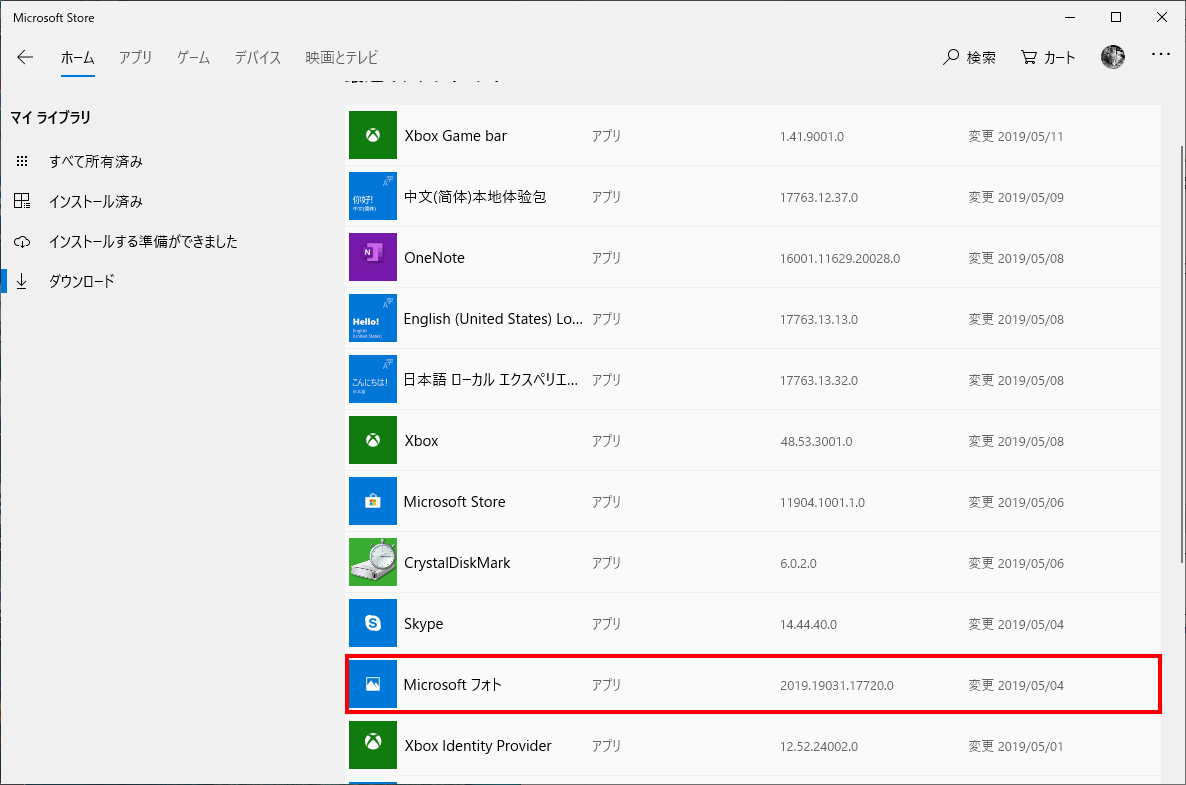The width and height of the screenshot is (1186, 785).
Task: Click the インストール済み sidebar icon
Action: coord(22,201)
